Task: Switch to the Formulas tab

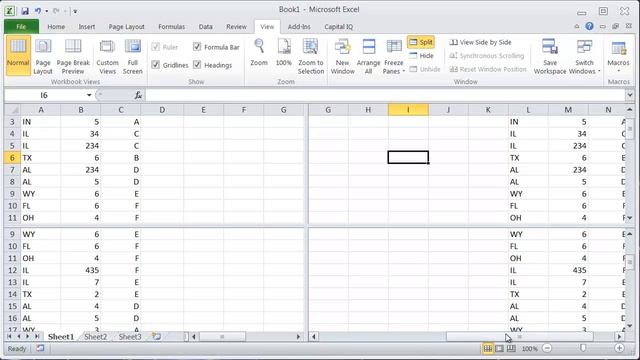Action: [171, 27]
